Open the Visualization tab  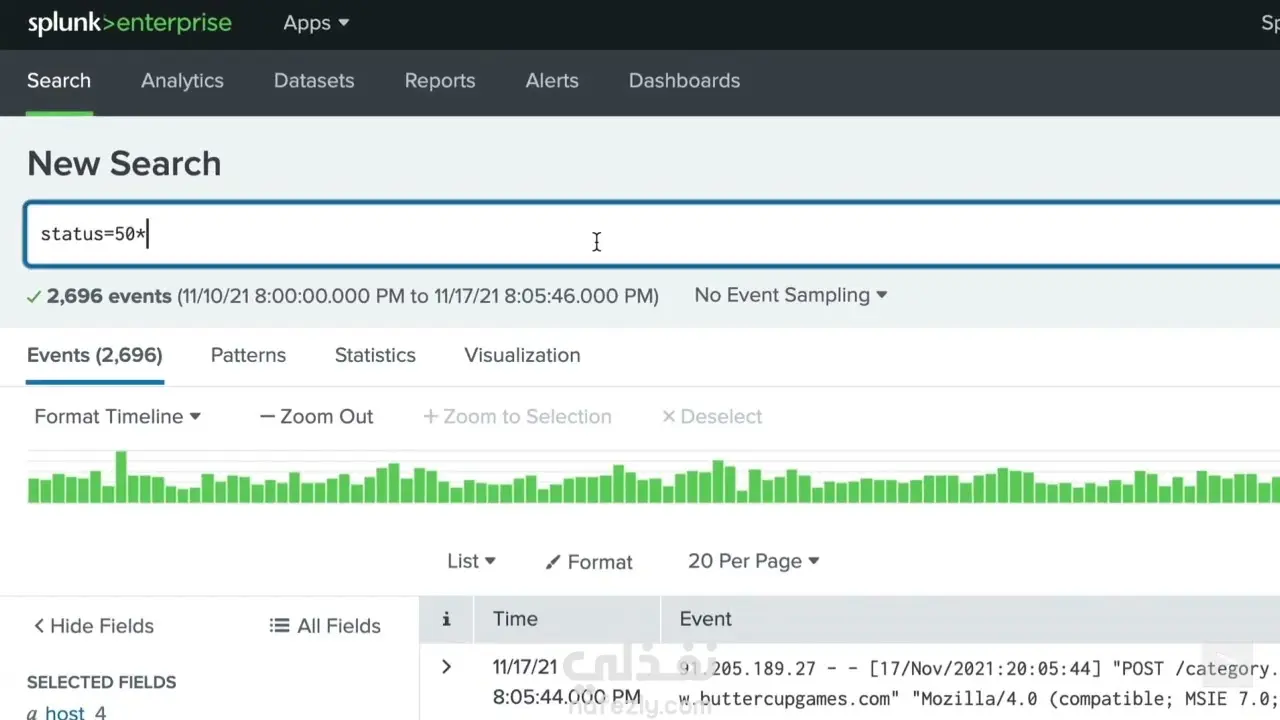click(x=522, y=355)
